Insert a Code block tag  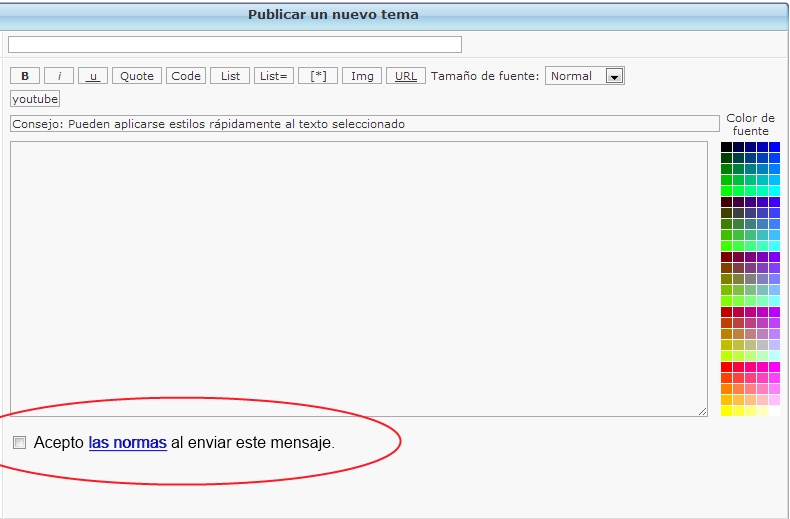(186, 76)
